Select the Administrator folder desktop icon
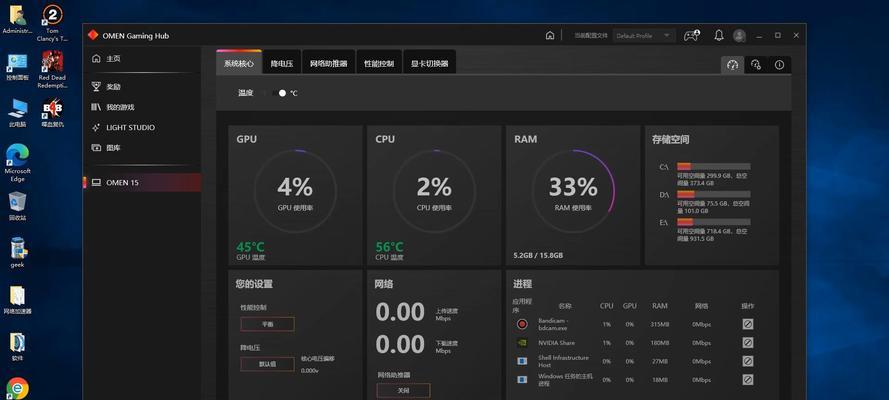Image resolution: width=889 pixels, height=400 pixels. [x=17, y=20]
